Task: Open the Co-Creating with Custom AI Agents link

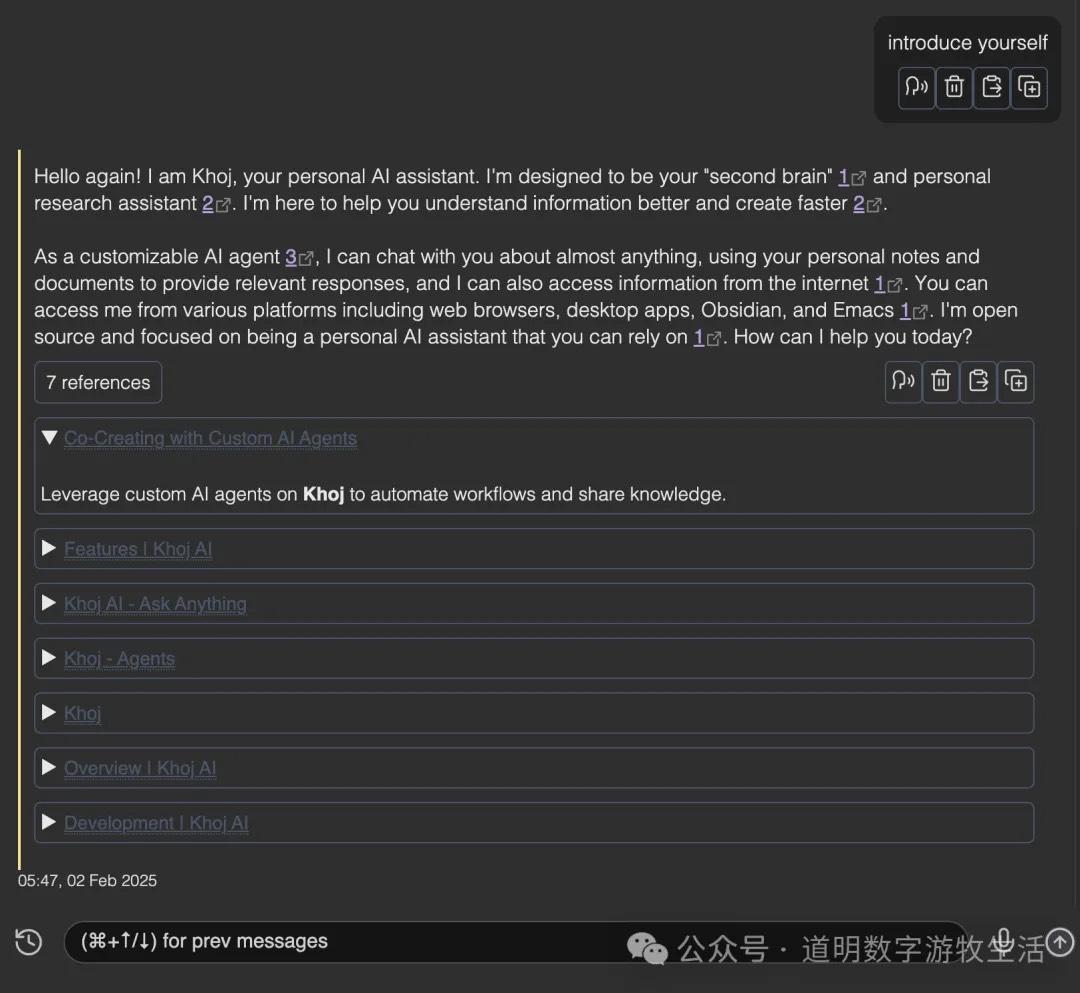Action: coord(210,438)
